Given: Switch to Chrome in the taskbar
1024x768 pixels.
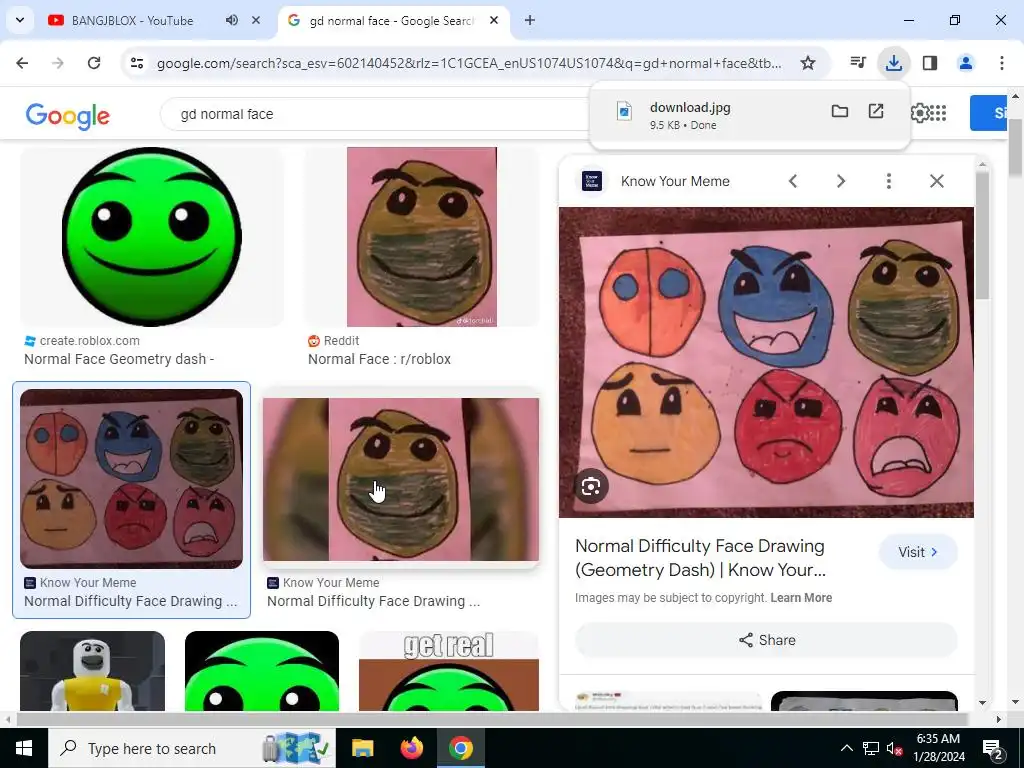Looking at the screenshot, I should tap(460, 748).
